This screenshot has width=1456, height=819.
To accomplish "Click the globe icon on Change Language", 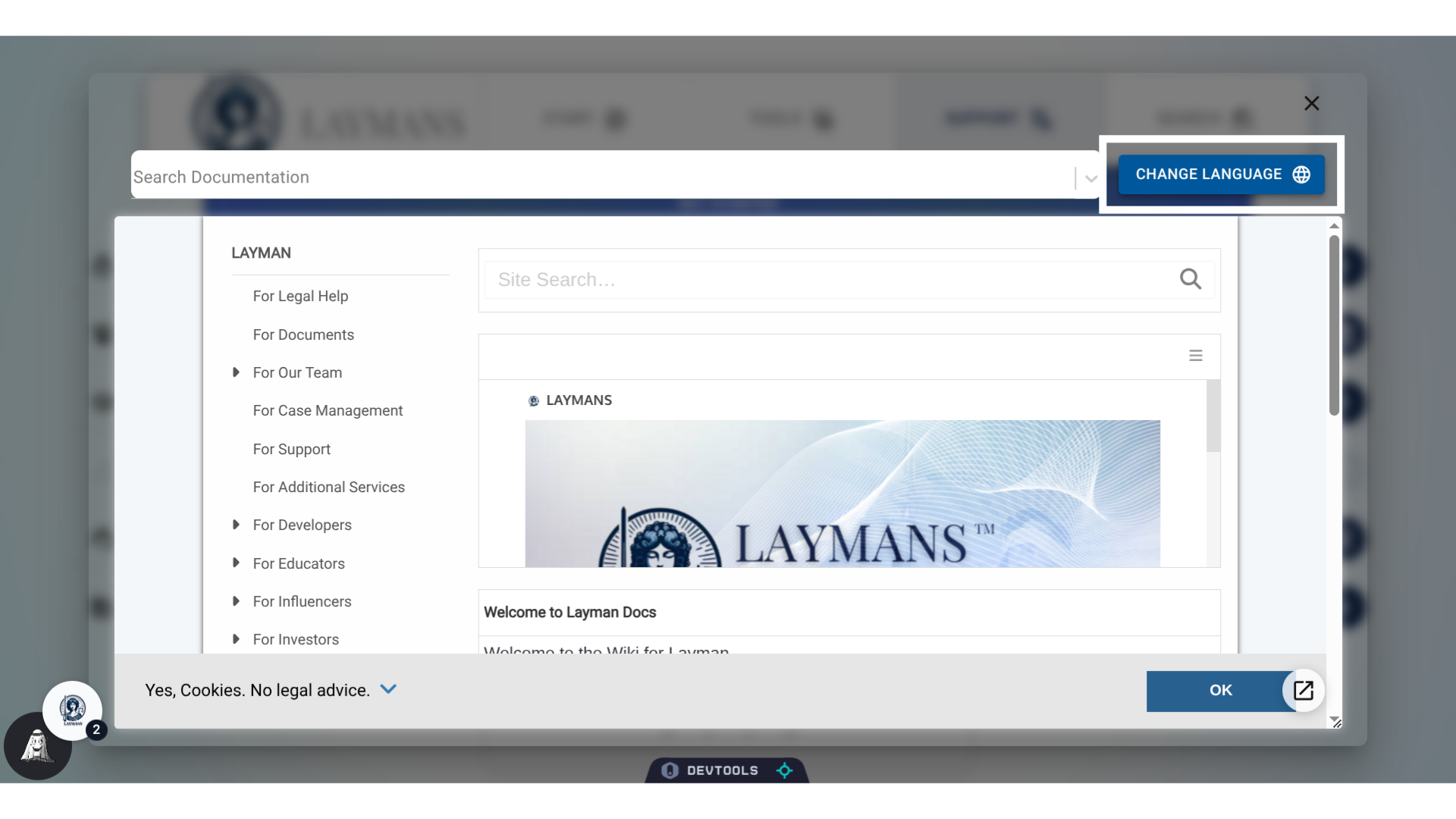I will [x=1301, y=174].
